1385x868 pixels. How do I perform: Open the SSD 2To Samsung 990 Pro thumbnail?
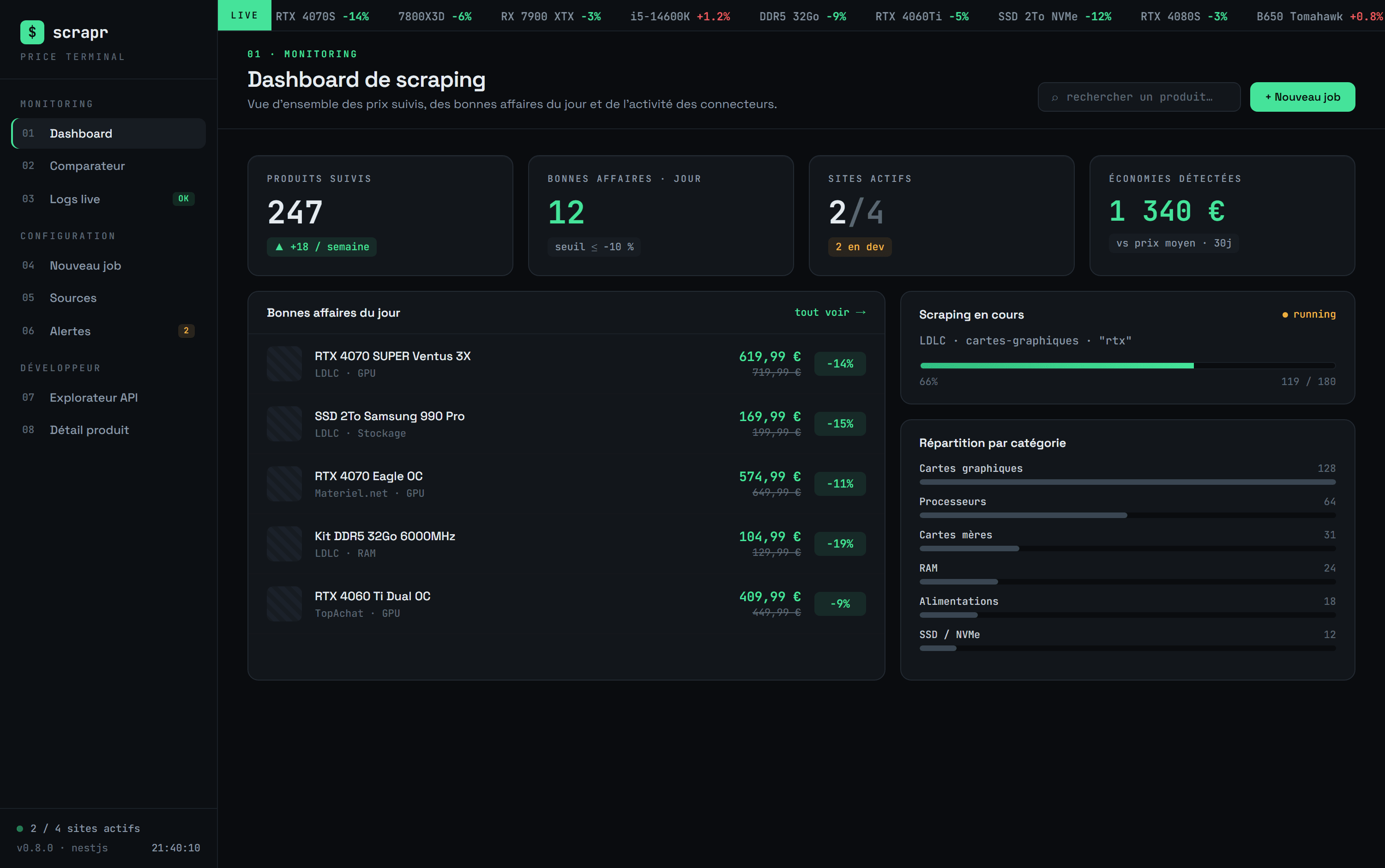click(284, 424)
